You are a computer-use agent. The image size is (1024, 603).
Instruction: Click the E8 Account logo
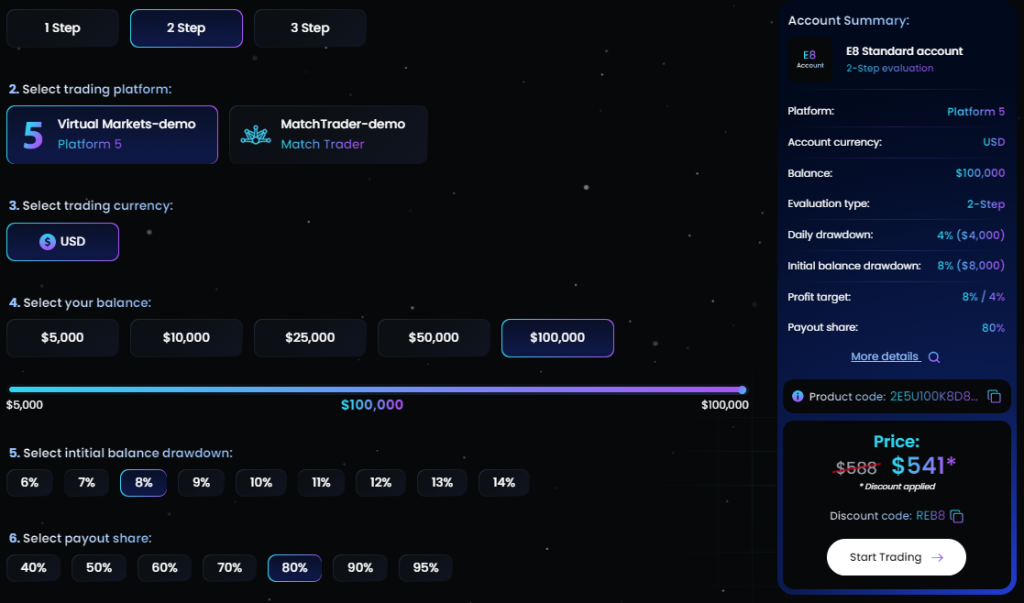point(810,59)
